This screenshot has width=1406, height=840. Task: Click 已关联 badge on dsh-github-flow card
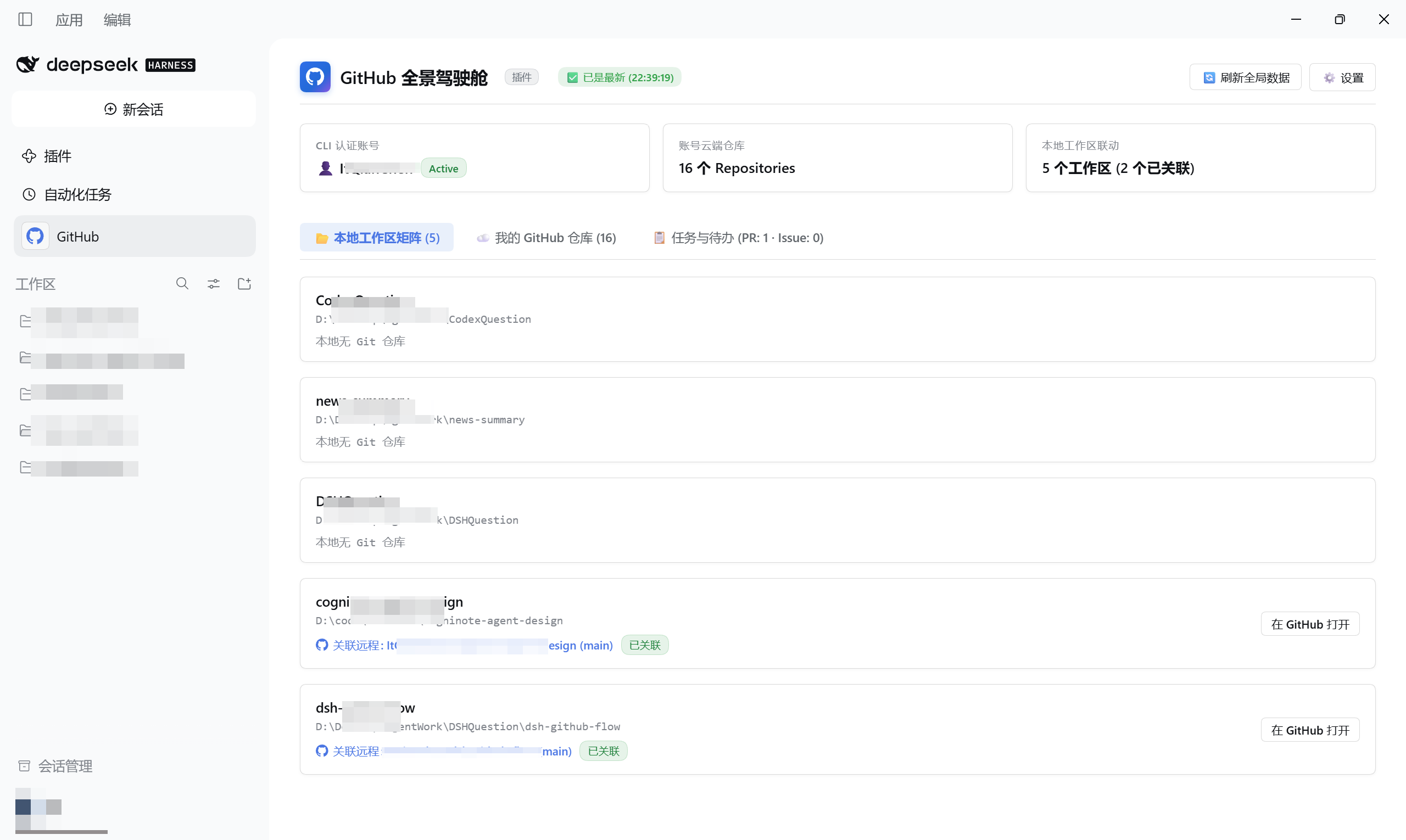click(604, 751)
